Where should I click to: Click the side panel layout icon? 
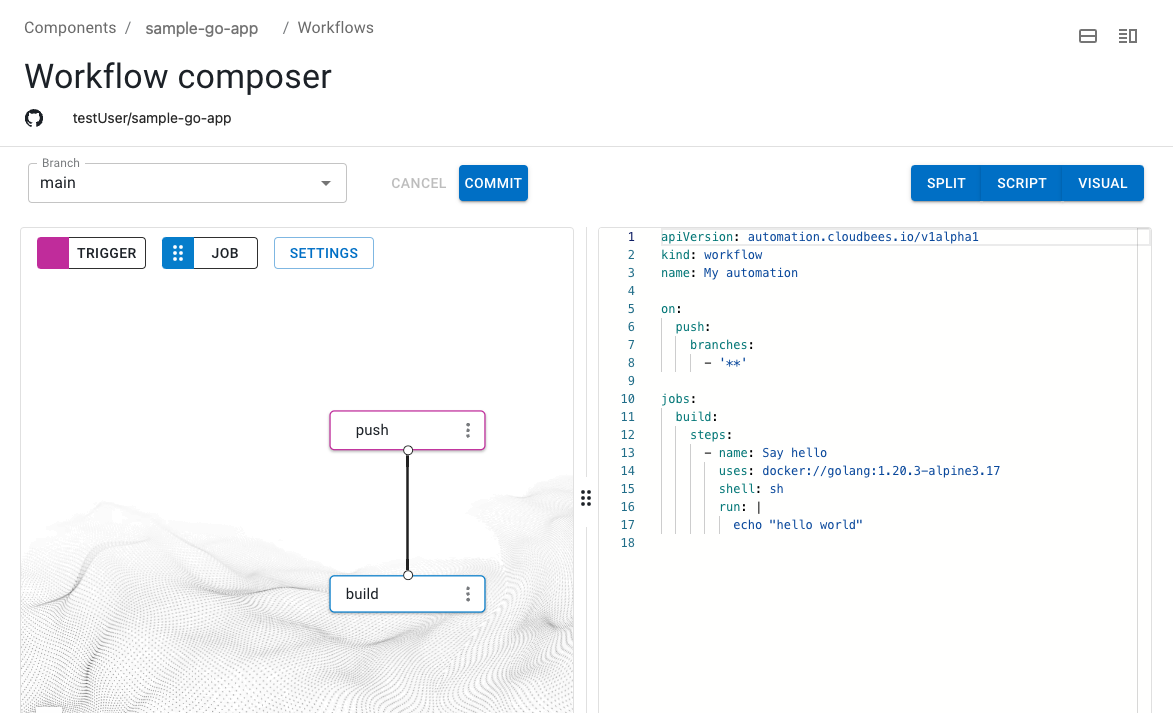coord(1128,35)
